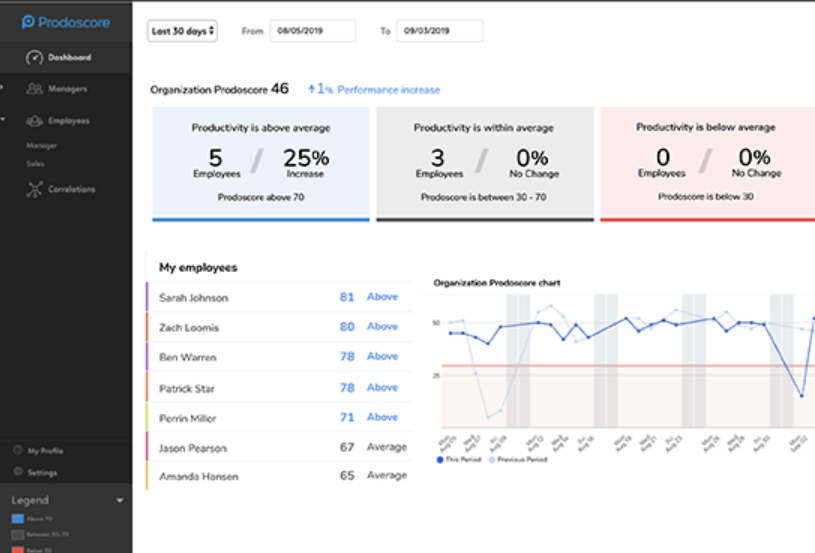Expand the Managers menu arrow
Viewport: 815px width, 553px height.
click(2, 87)
